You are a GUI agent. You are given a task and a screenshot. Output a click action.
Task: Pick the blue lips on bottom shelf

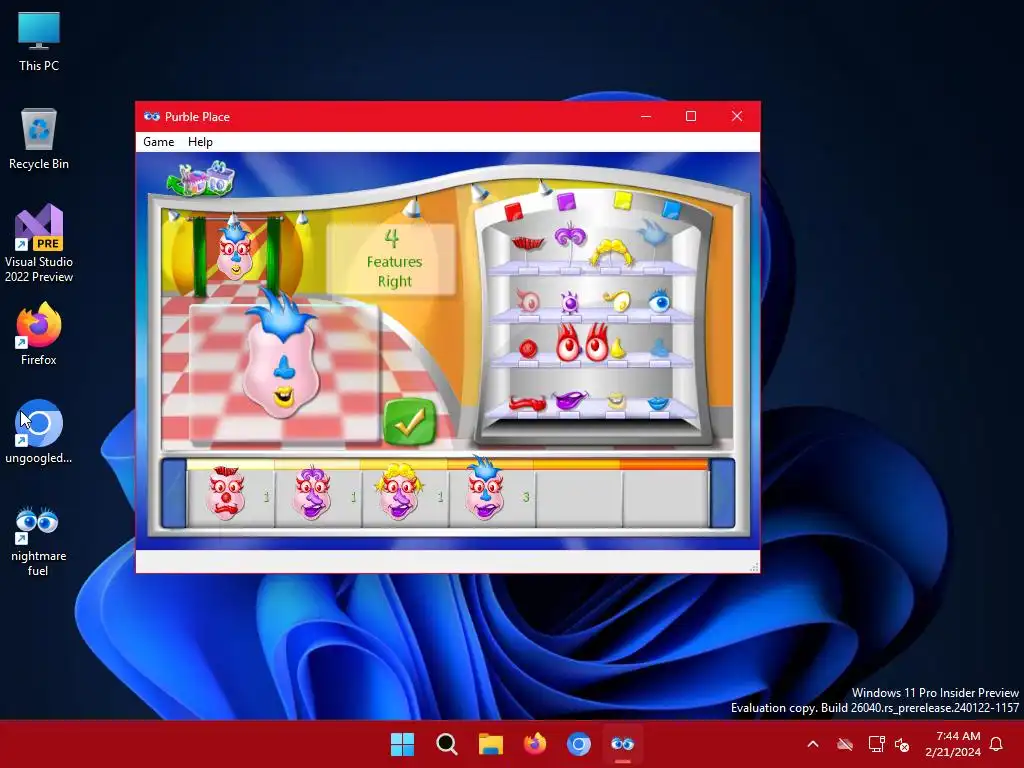658,404
